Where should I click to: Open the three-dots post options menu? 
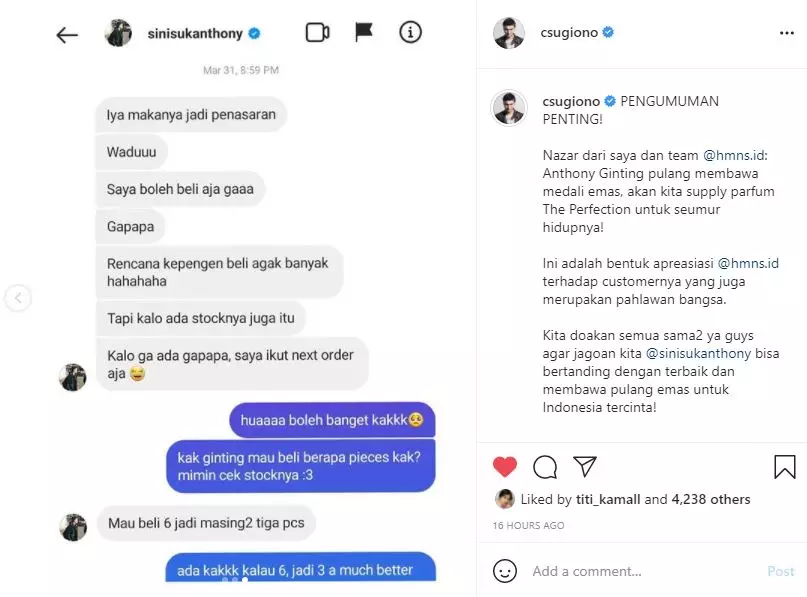point(786,33)
